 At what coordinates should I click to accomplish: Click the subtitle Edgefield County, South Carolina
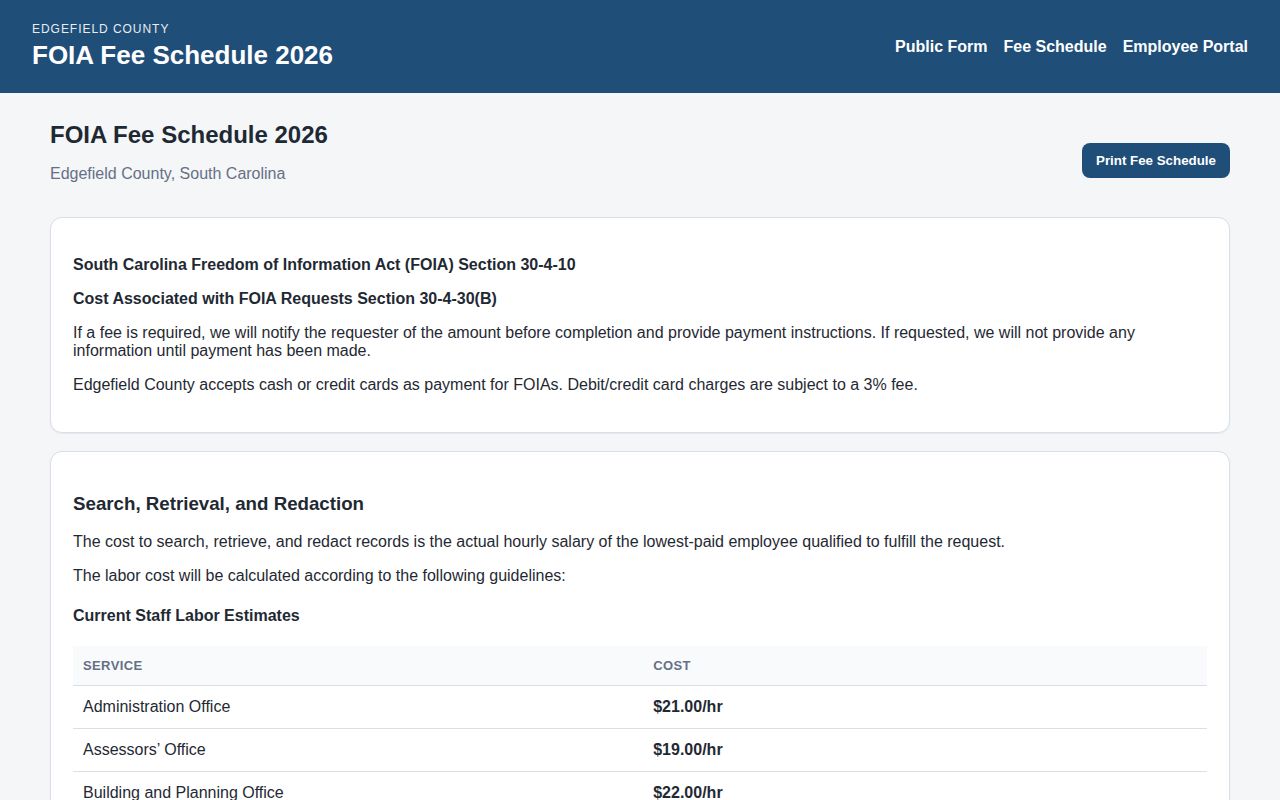tap(167, 173)
